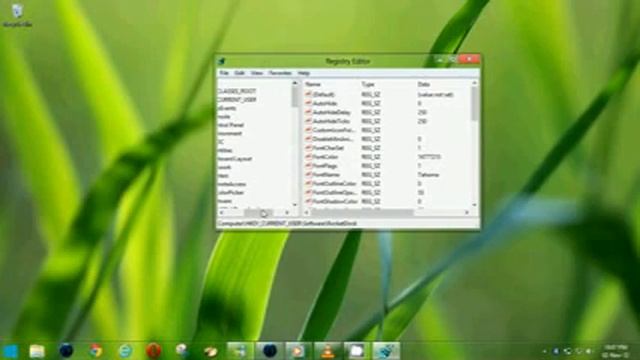640x360 pixels.
Task: Open the View menu
Action: tap(256, 73)
